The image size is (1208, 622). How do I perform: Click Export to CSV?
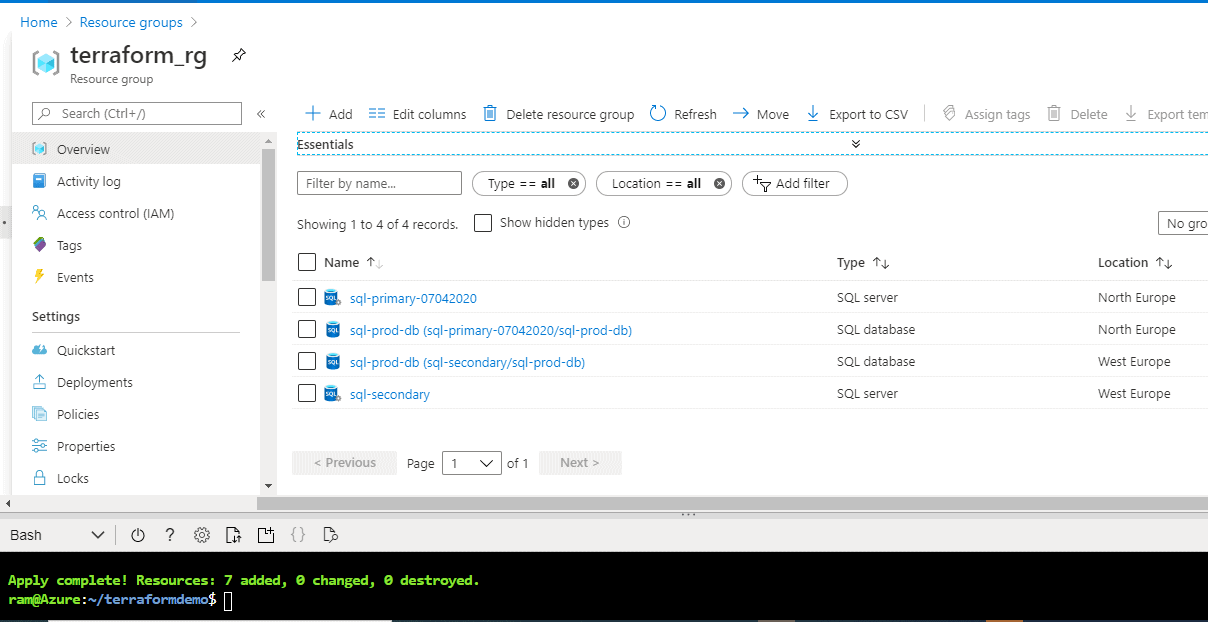[857, 114]
